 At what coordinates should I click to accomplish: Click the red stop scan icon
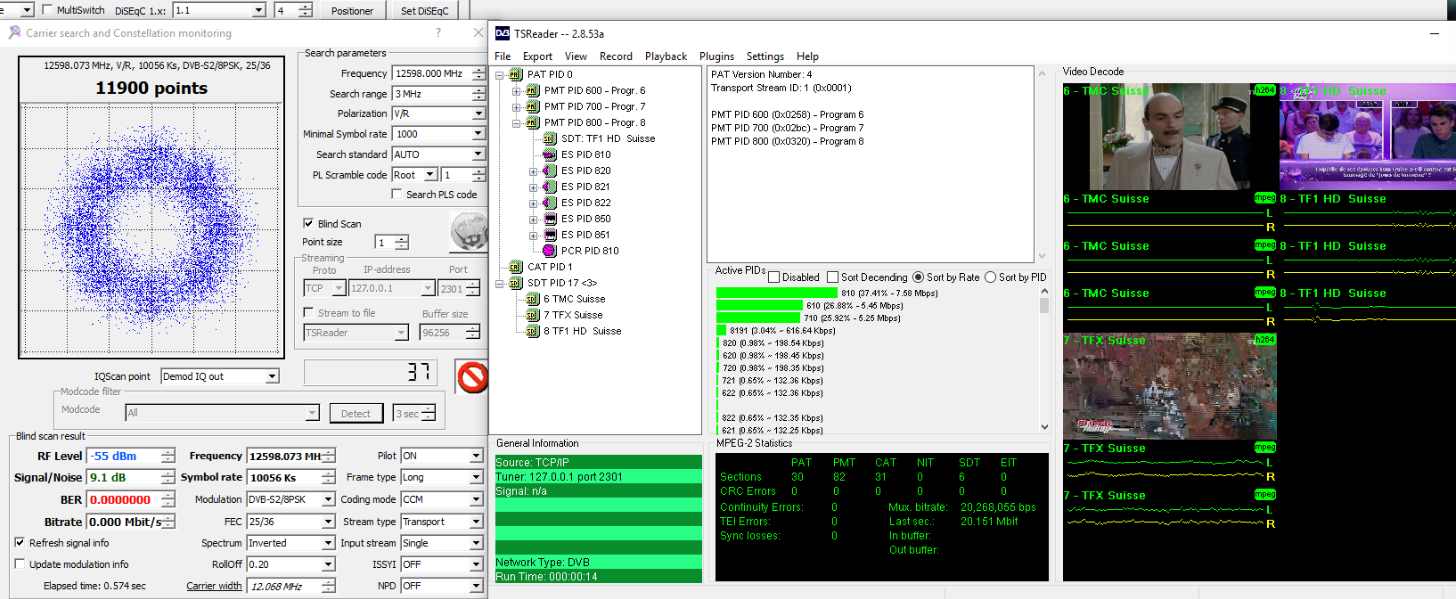point(471,377)
